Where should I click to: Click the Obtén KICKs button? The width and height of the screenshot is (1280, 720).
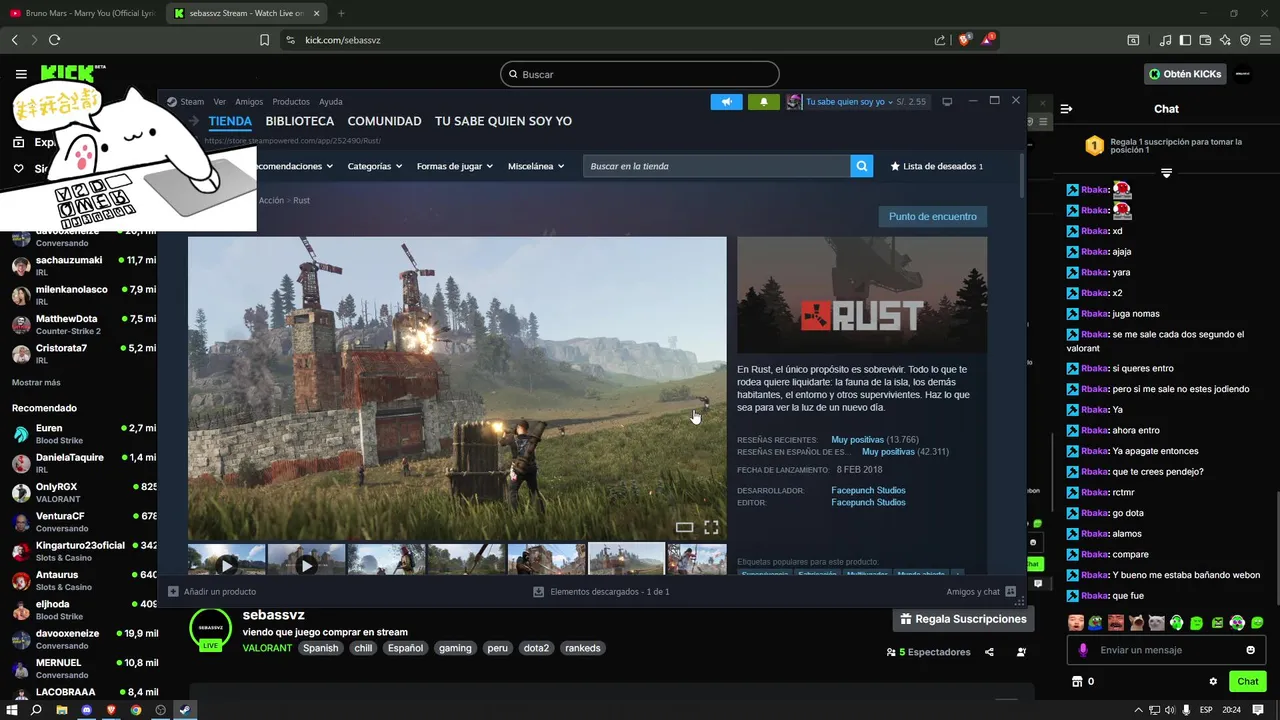coord(1185,74)
